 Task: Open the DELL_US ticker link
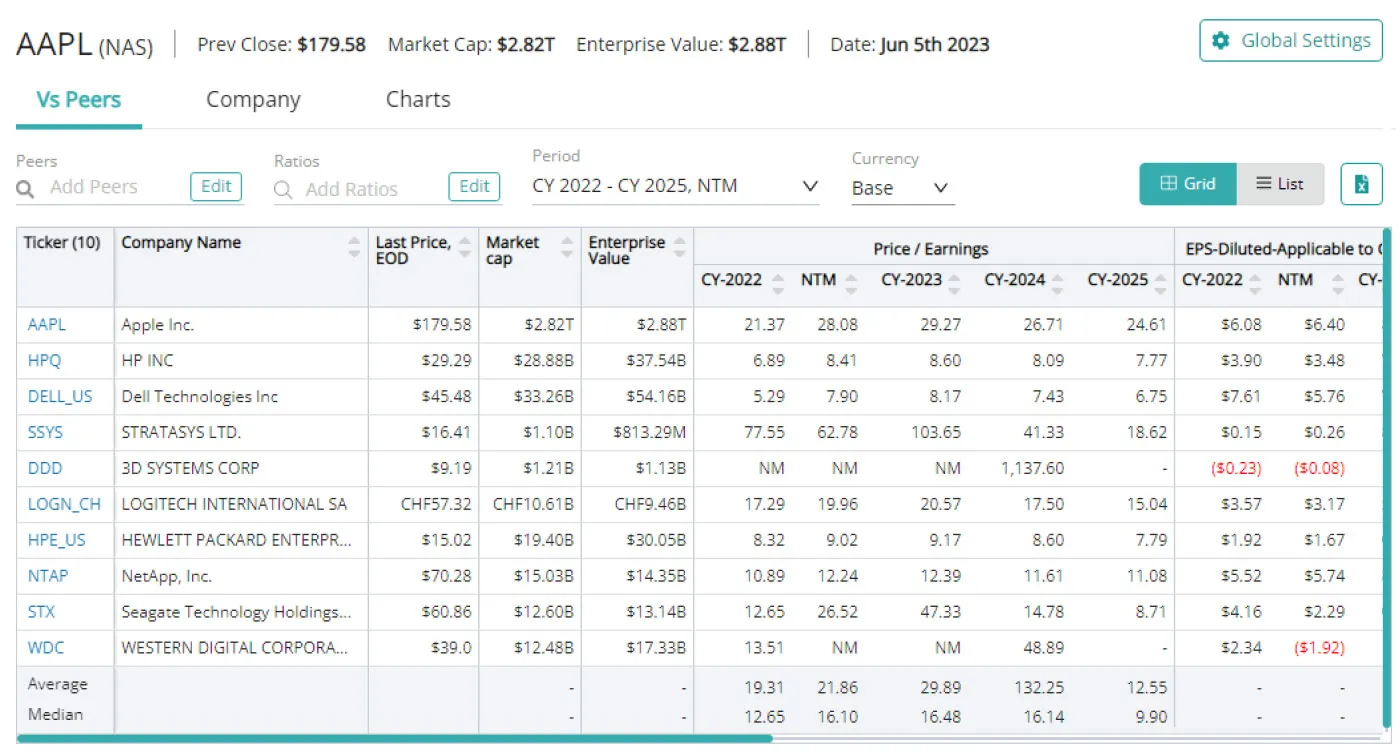point(60,397)
